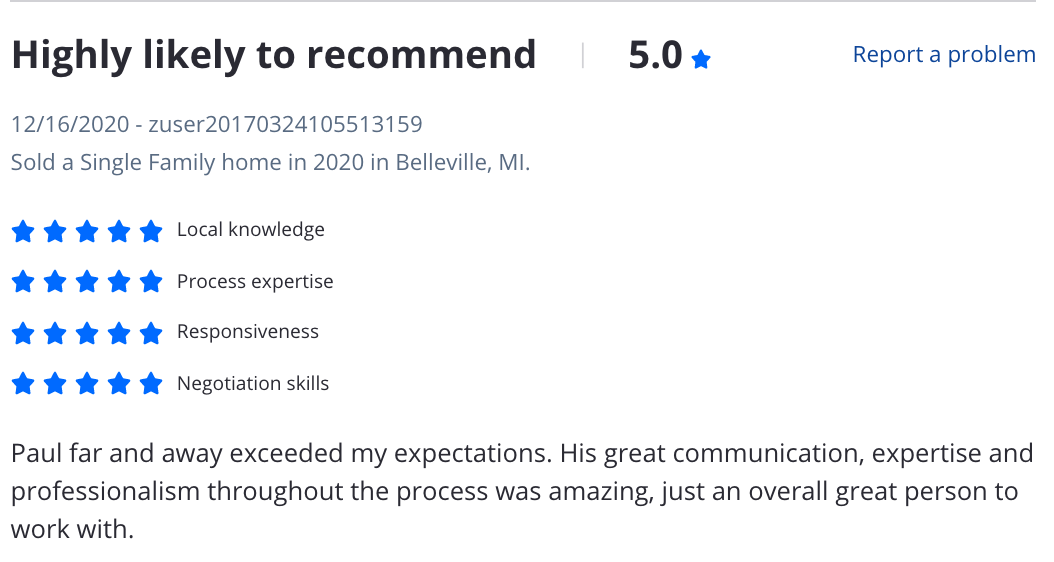Click first star of Process expertise
The height and width of the screenshot is (562, 1054).
(x=23, y=282)
